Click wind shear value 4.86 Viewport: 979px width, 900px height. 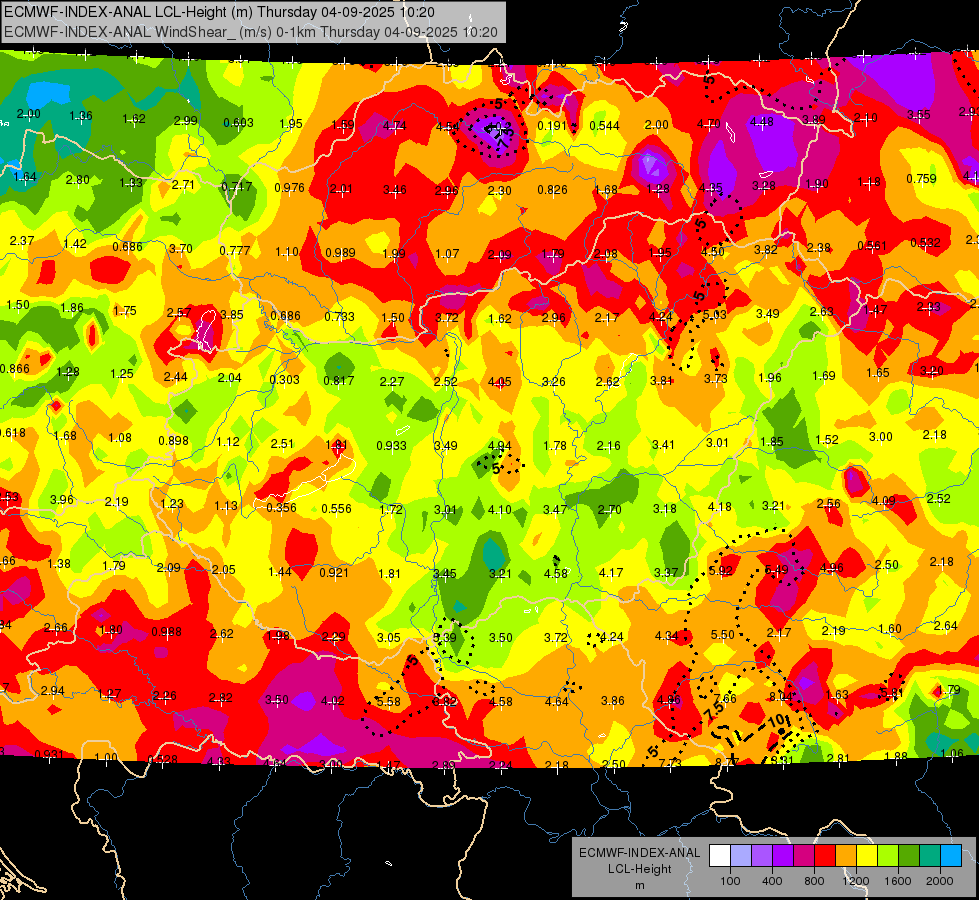tap(669, 700)
